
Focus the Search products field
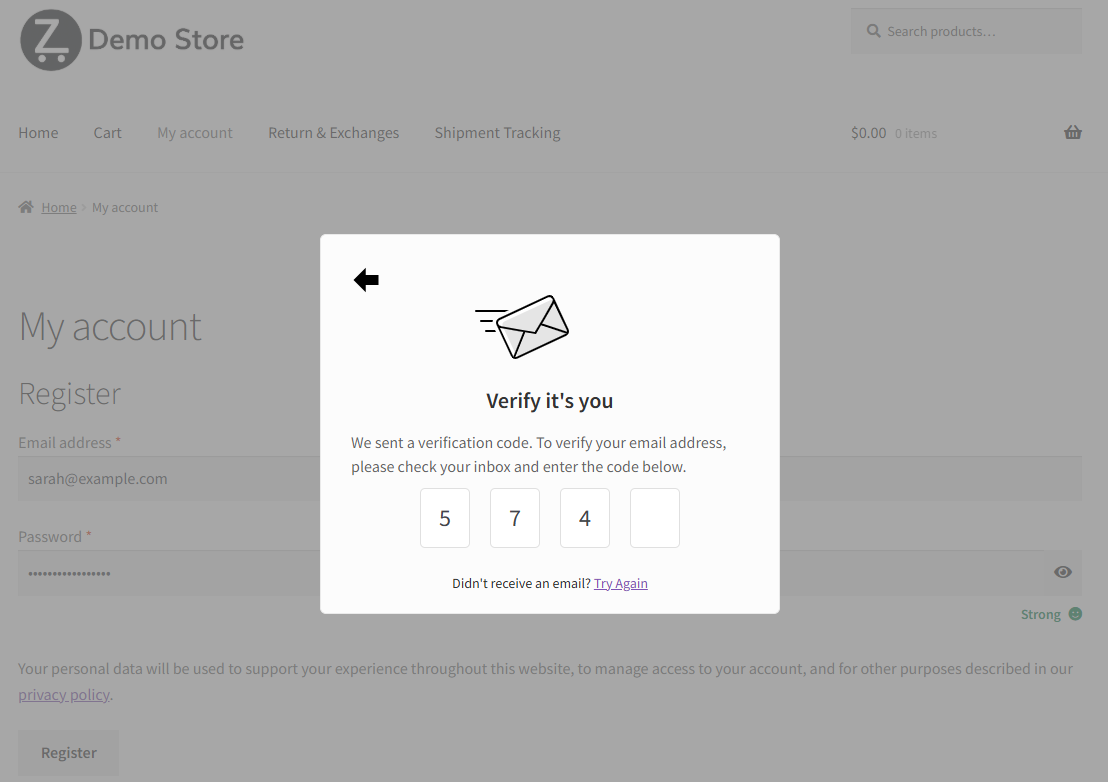(966, 31)
